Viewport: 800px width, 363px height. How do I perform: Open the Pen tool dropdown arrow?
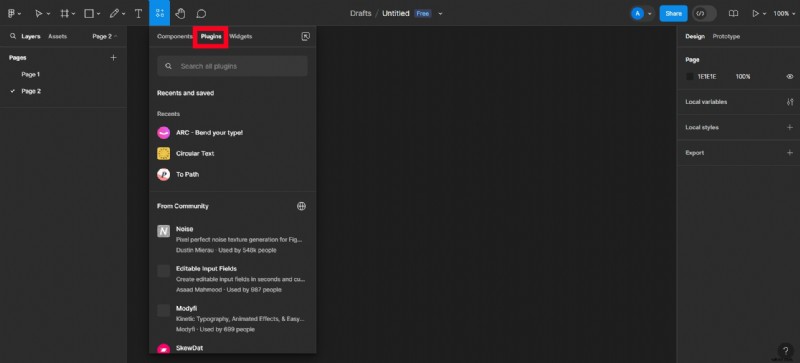coord(123,14)
